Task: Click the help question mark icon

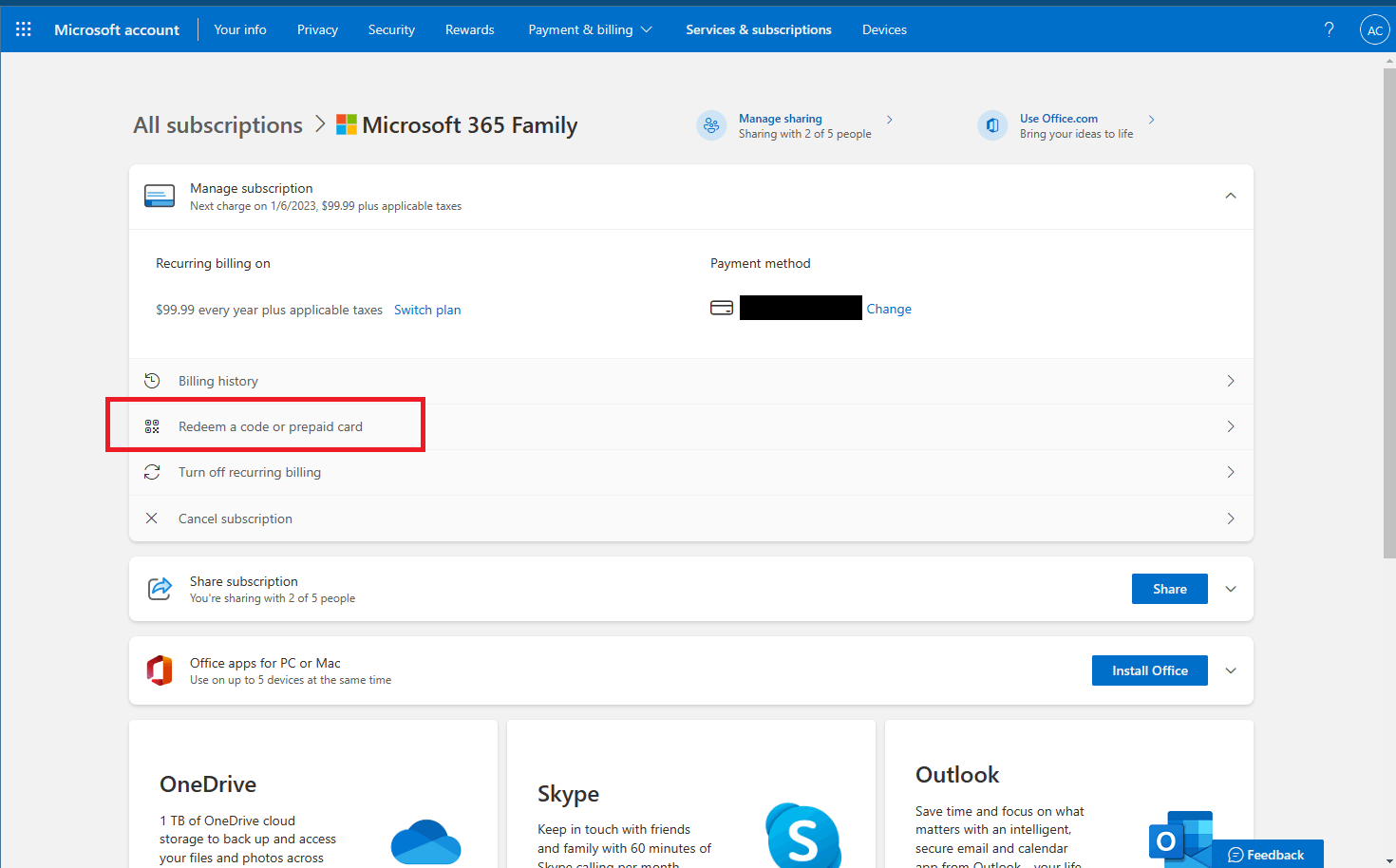Action: [x=1329, y=29]
